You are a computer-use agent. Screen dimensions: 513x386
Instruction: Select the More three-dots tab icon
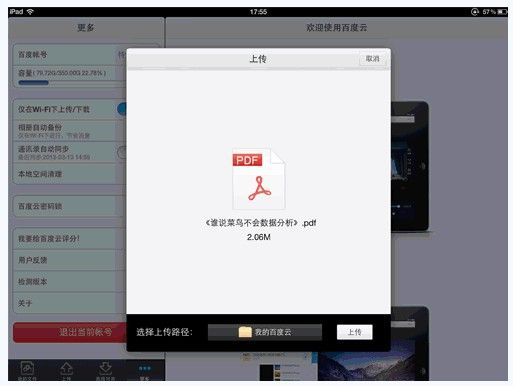click(x=145, y=370)
